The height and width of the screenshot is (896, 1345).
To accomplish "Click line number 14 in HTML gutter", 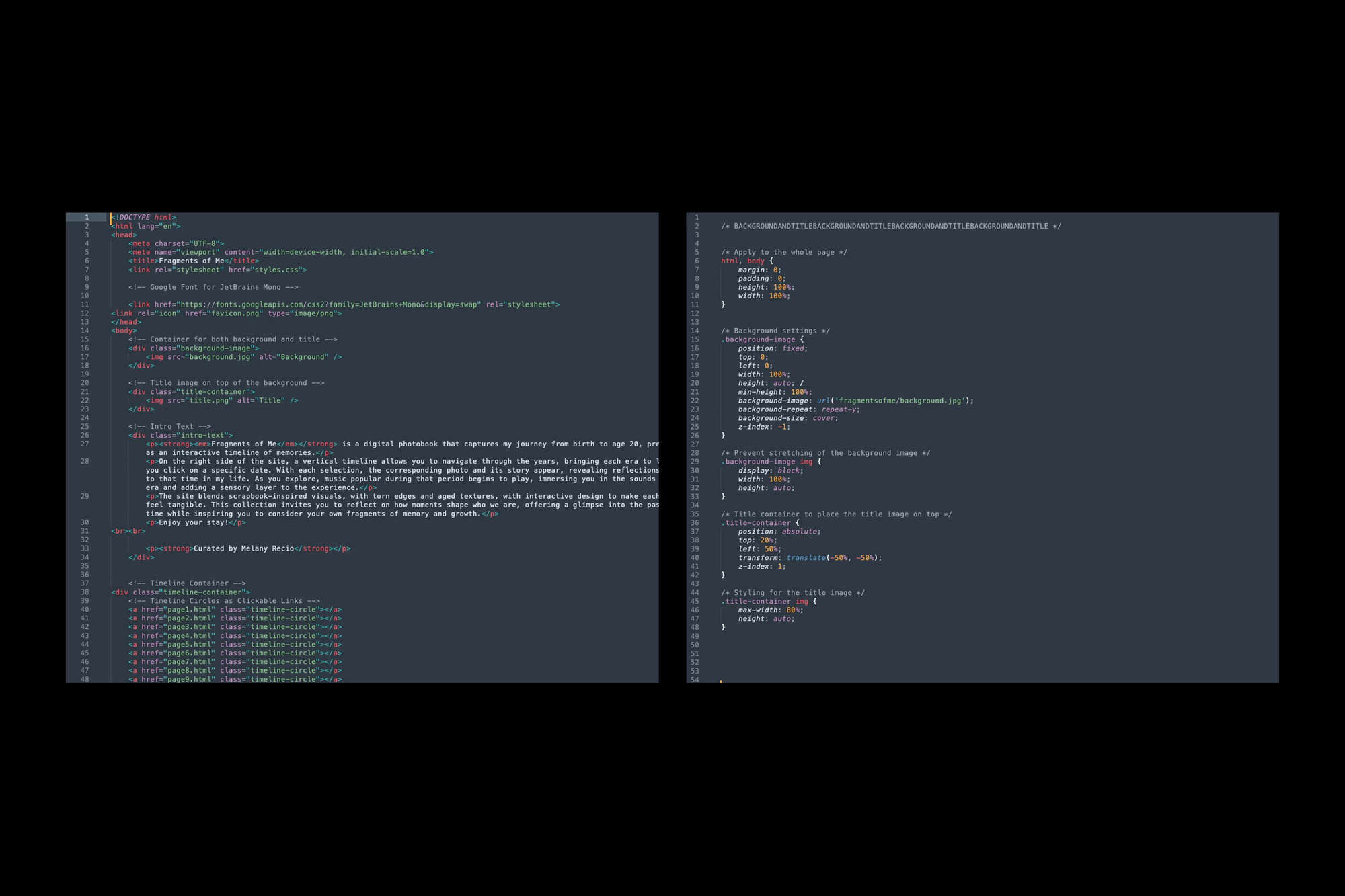I will pos(85,331).
